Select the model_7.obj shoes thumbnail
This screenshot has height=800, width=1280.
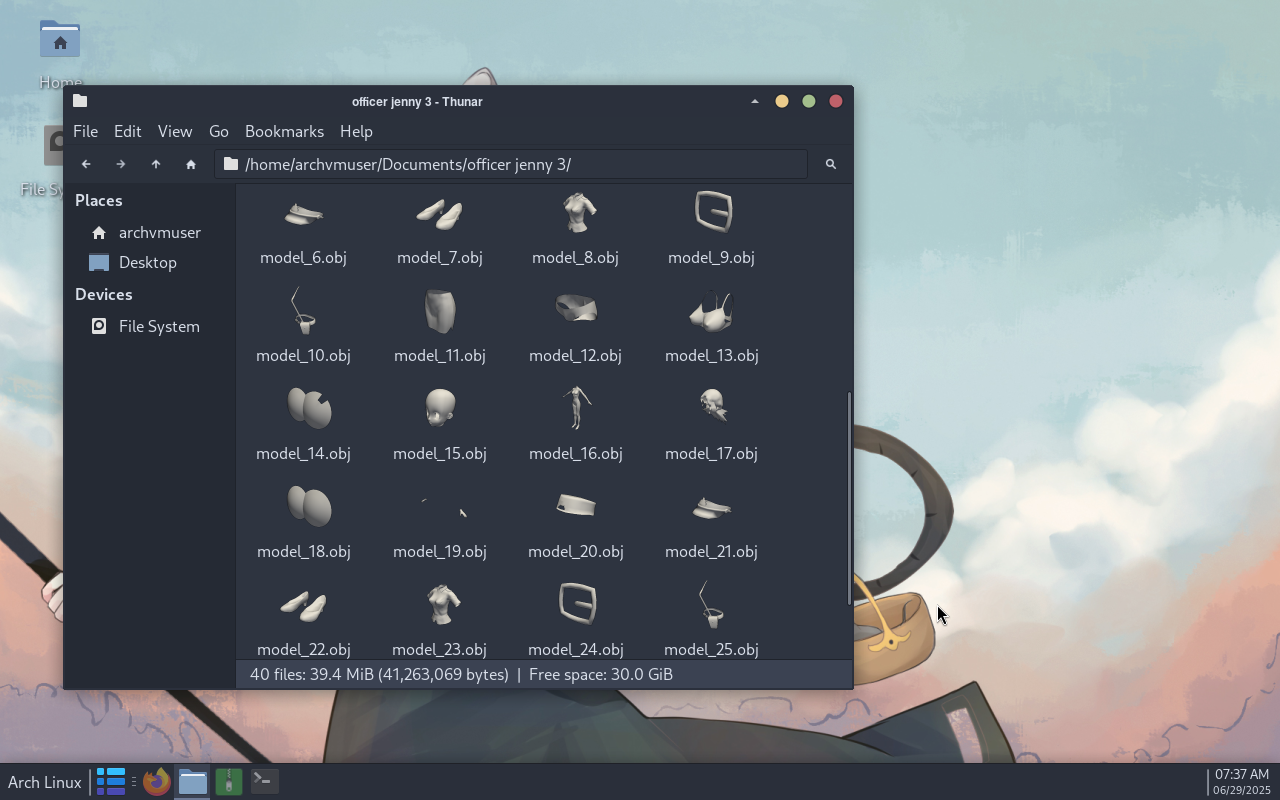(439, 213)
